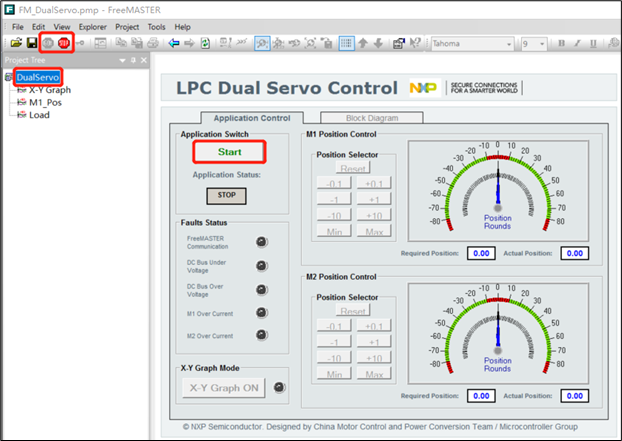Click the M1 Position Rounds gauge
The height and width of the screenshot is (441, 622).
[498, 191]
